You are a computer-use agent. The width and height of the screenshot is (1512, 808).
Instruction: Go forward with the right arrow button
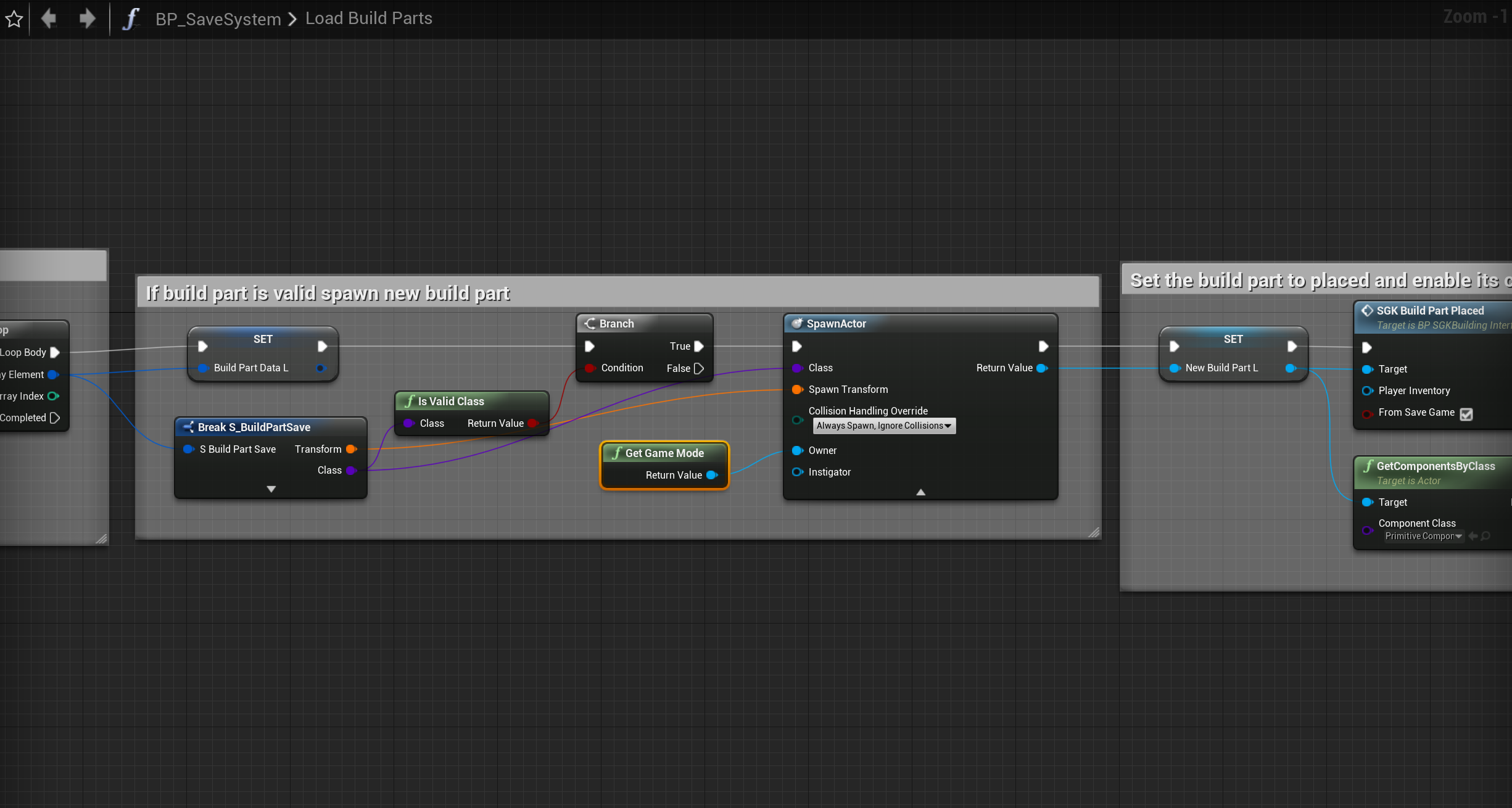(x=87, y=19)
